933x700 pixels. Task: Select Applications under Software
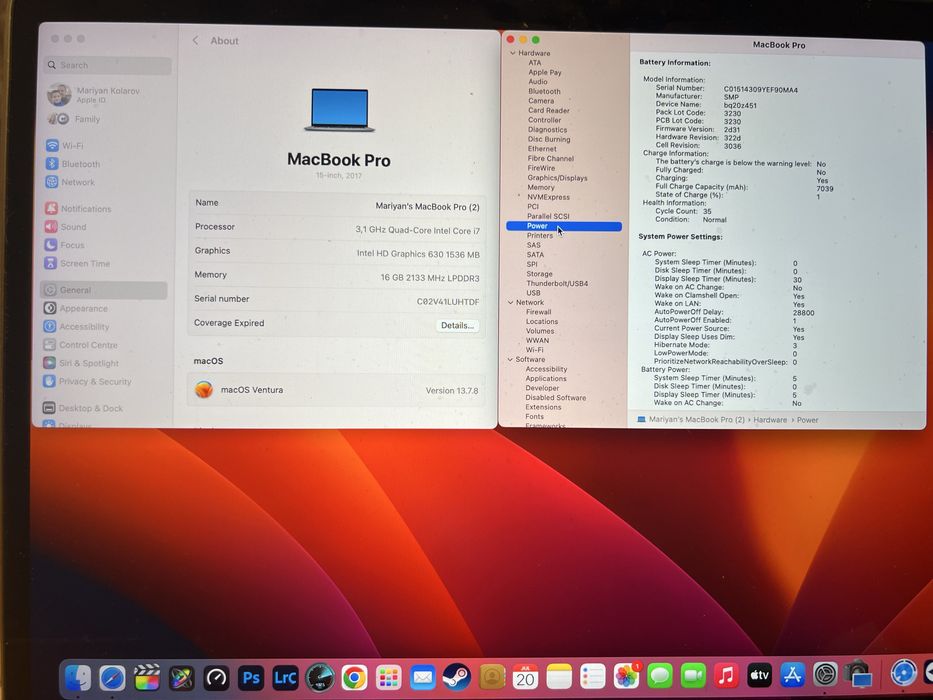pyautogui.click(x=546, y=379)
